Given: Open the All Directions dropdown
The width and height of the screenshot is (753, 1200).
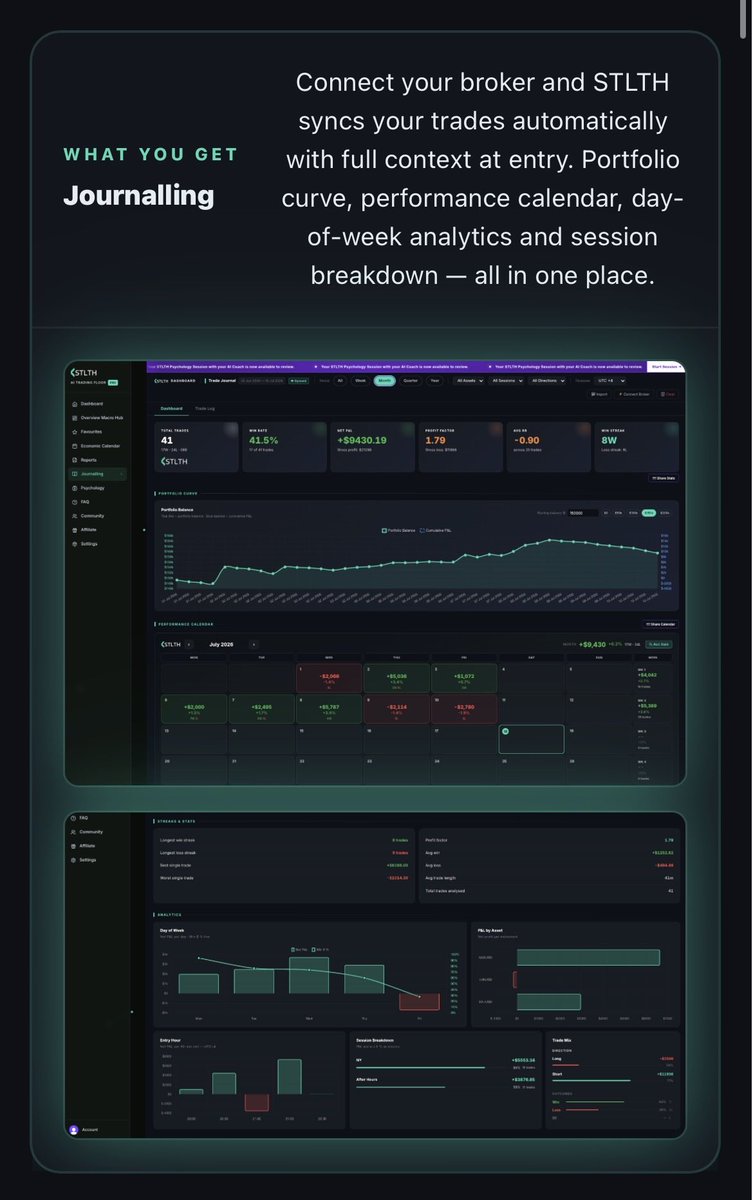Looking at the screenshot, I should [x=547, y=380].
